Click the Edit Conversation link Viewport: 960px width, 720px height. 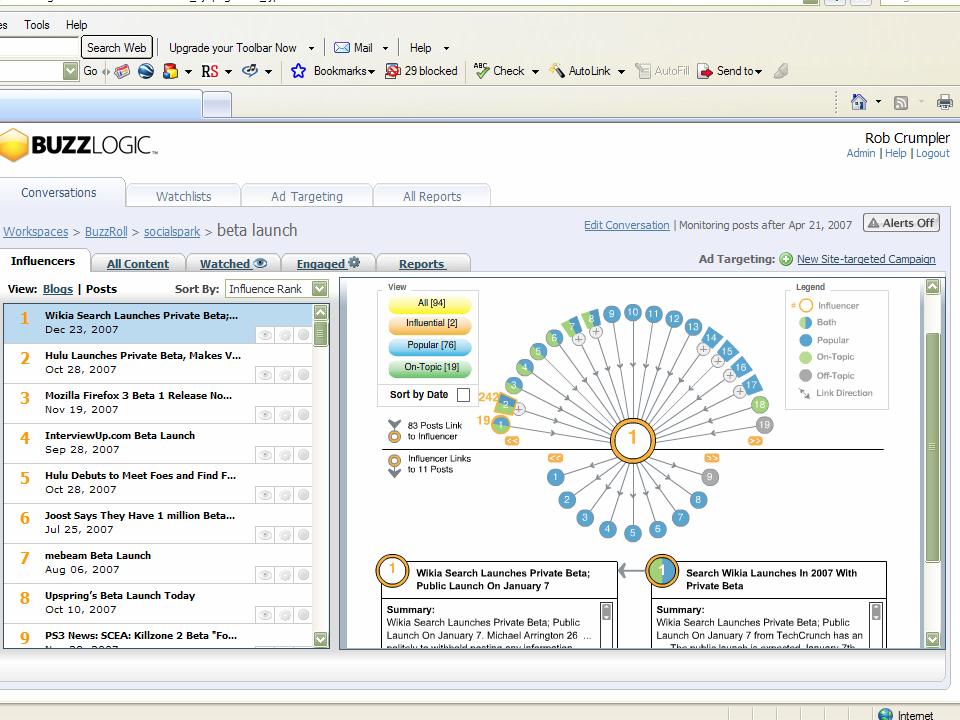(626, 225)
